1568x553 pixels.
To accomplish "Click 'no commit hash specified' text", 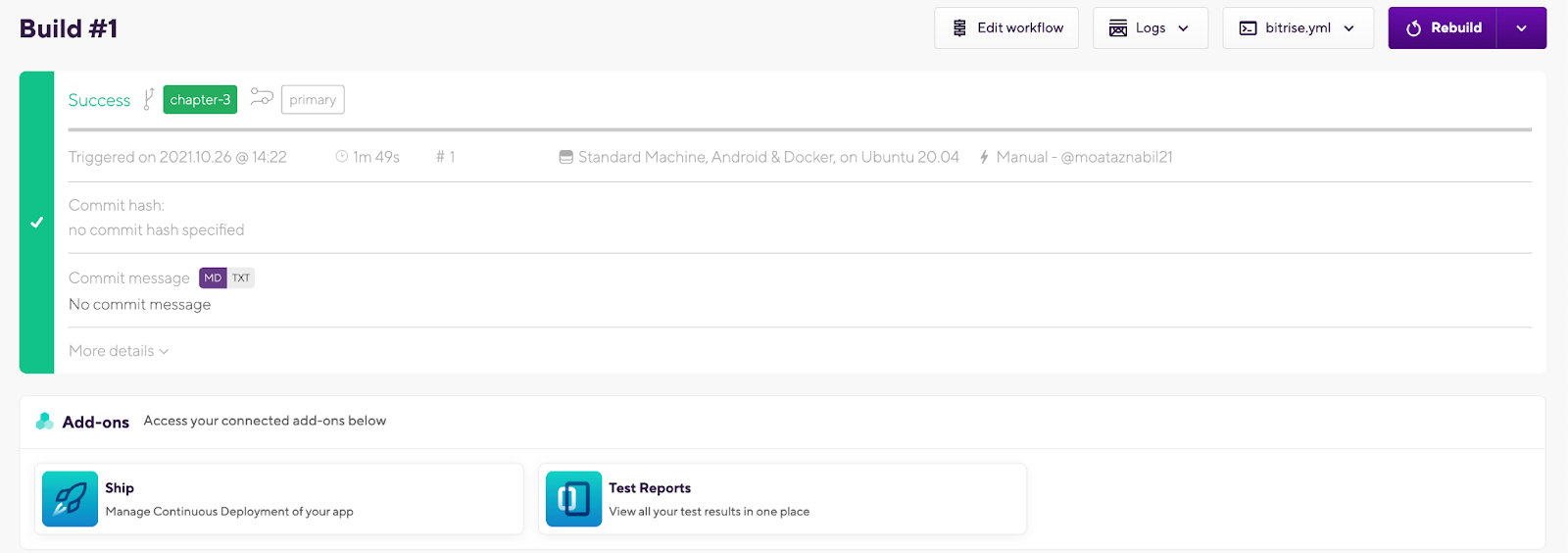I will [157, 230].
